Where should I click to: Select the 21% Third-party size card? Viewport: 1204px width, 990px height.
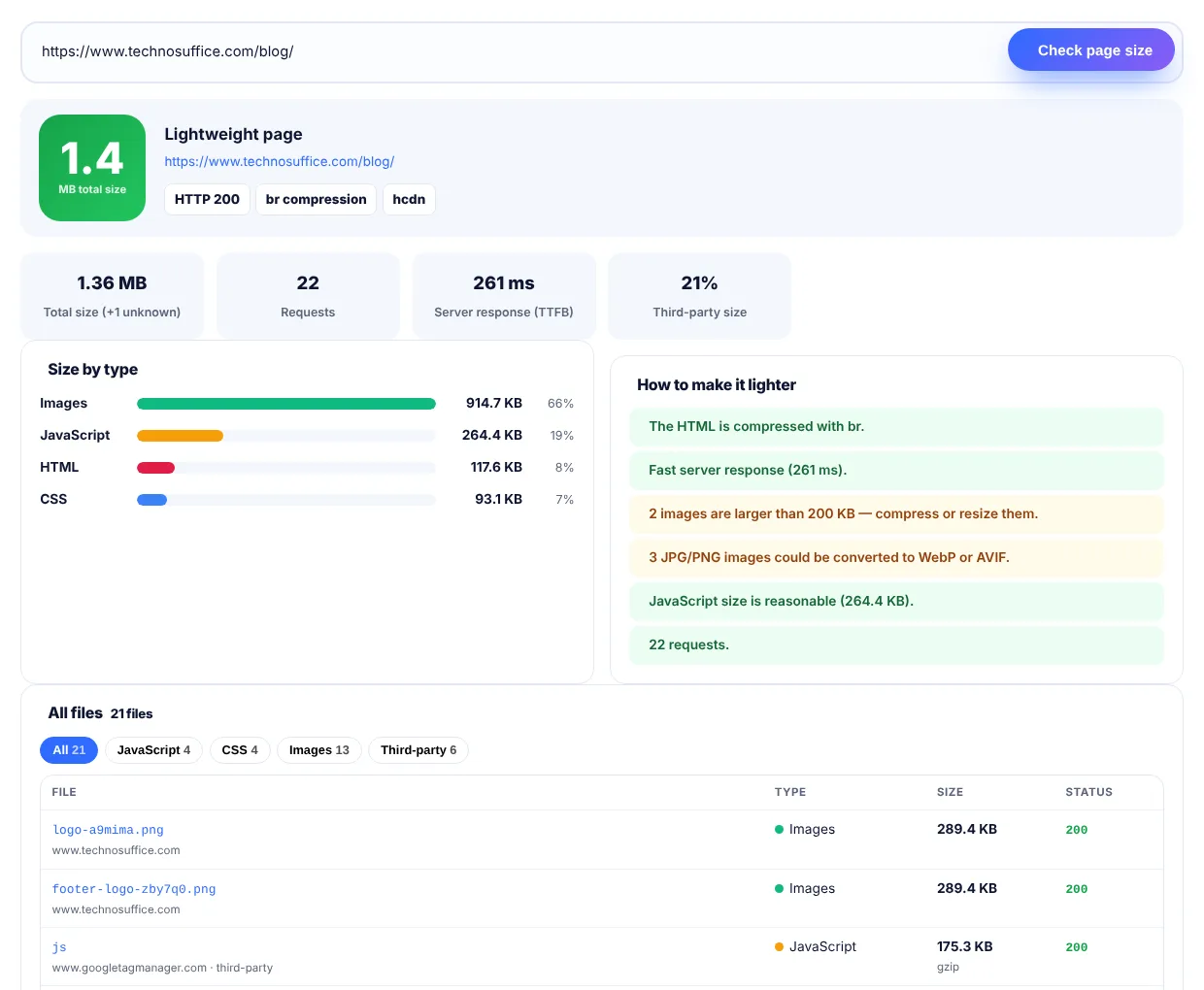(x=700, y=296)
